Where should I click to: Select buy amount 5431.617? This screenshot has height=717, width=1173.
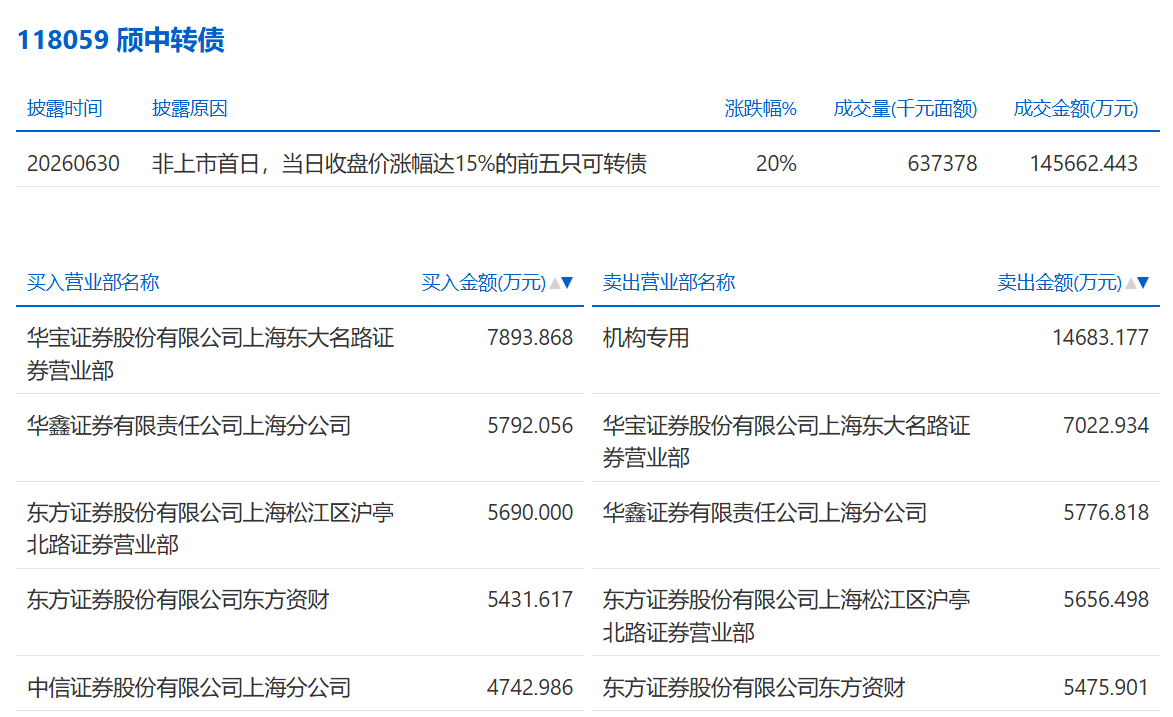click(530, 599)
